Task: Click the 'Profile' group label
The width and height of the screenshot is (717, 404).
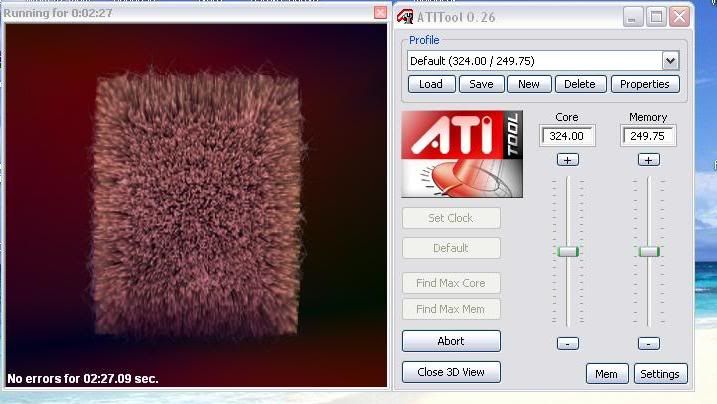Action: [x=424, y=40]
